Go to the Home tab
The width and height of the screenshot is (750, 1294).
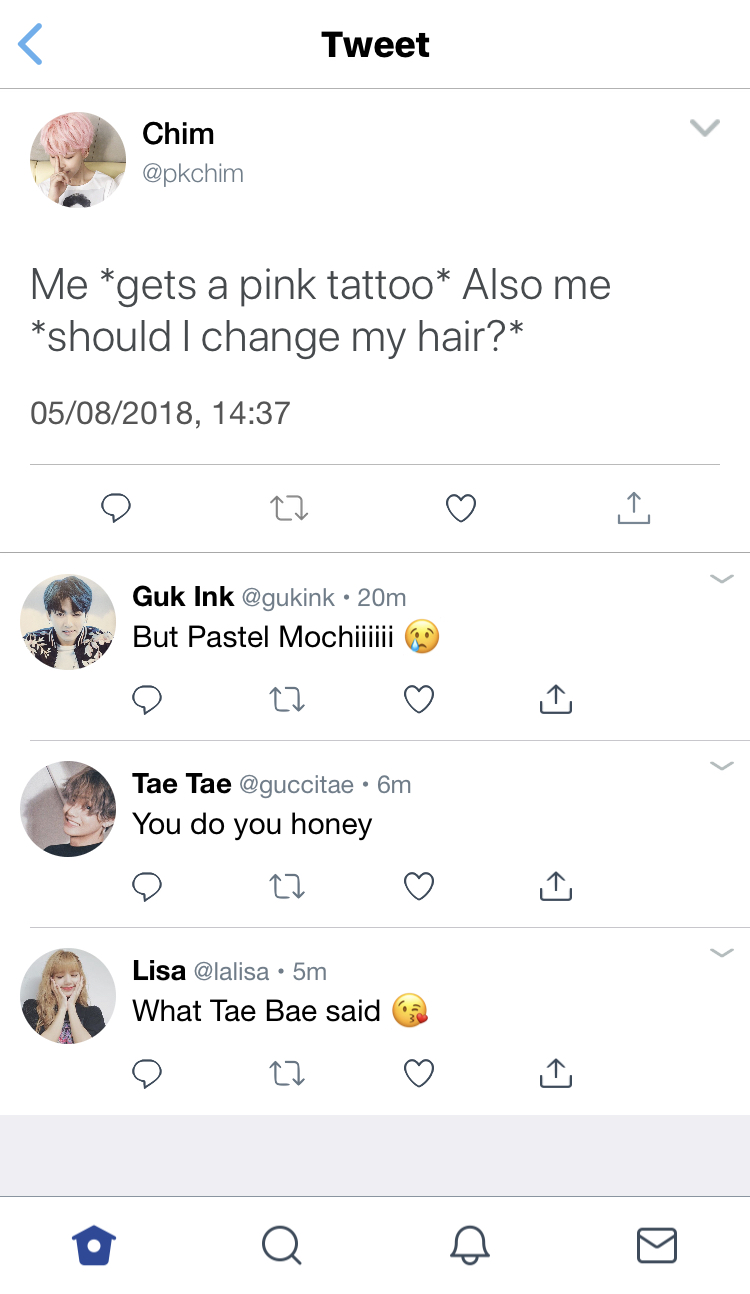point(95,1246)
